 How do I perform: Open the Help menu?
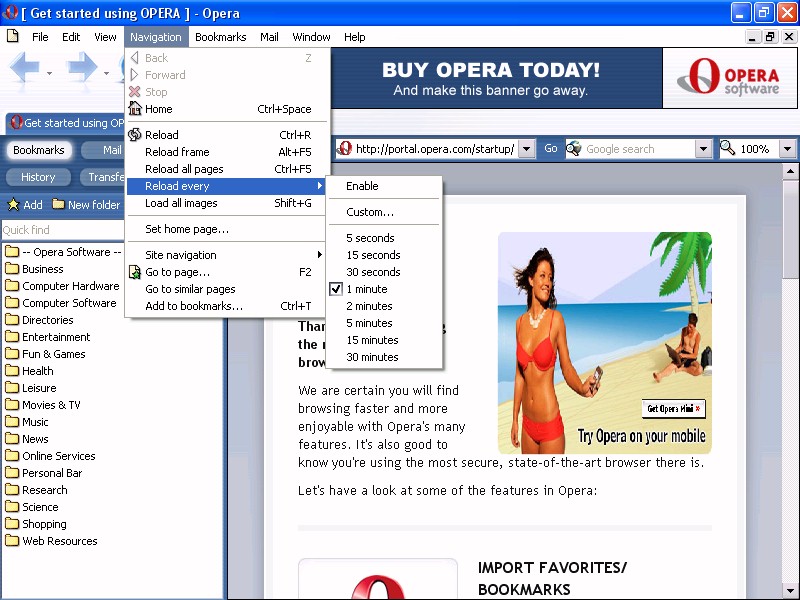[354, 37]
